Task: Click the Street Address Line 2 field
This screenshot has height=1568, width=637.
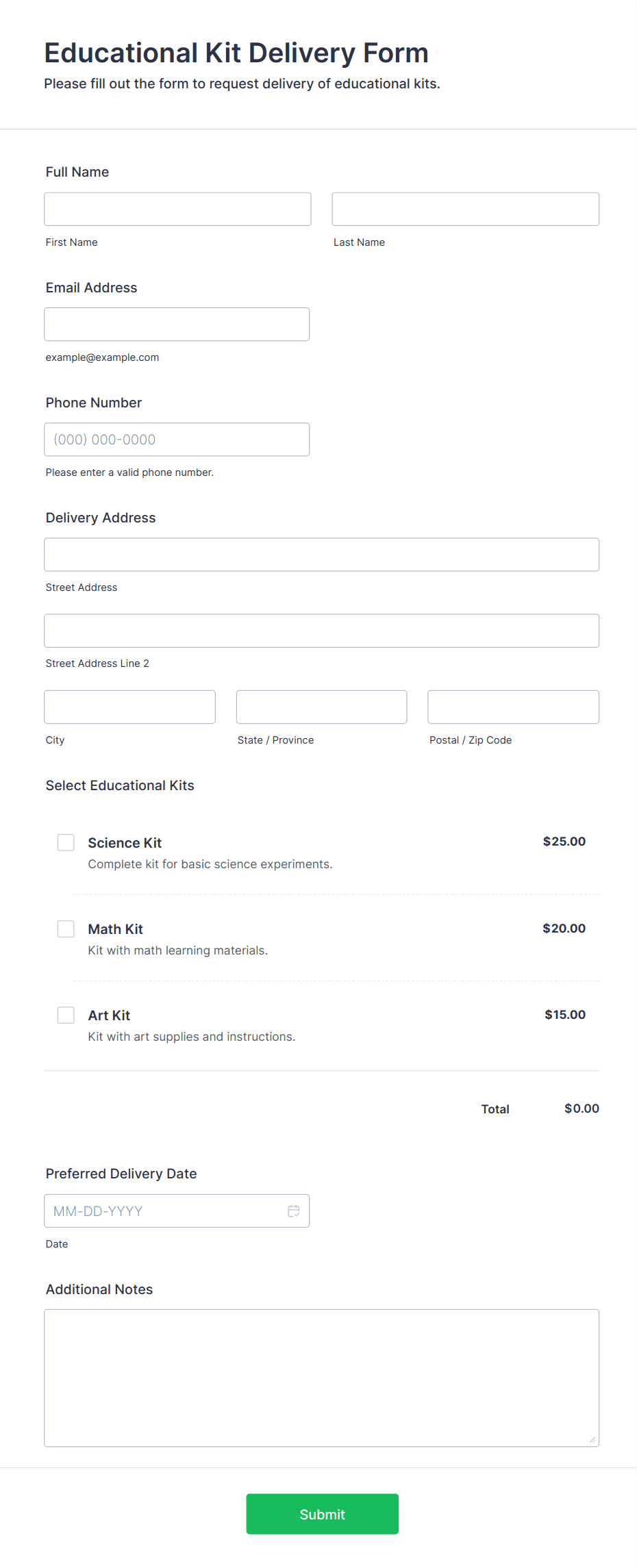Action: (x=321, y=631)
